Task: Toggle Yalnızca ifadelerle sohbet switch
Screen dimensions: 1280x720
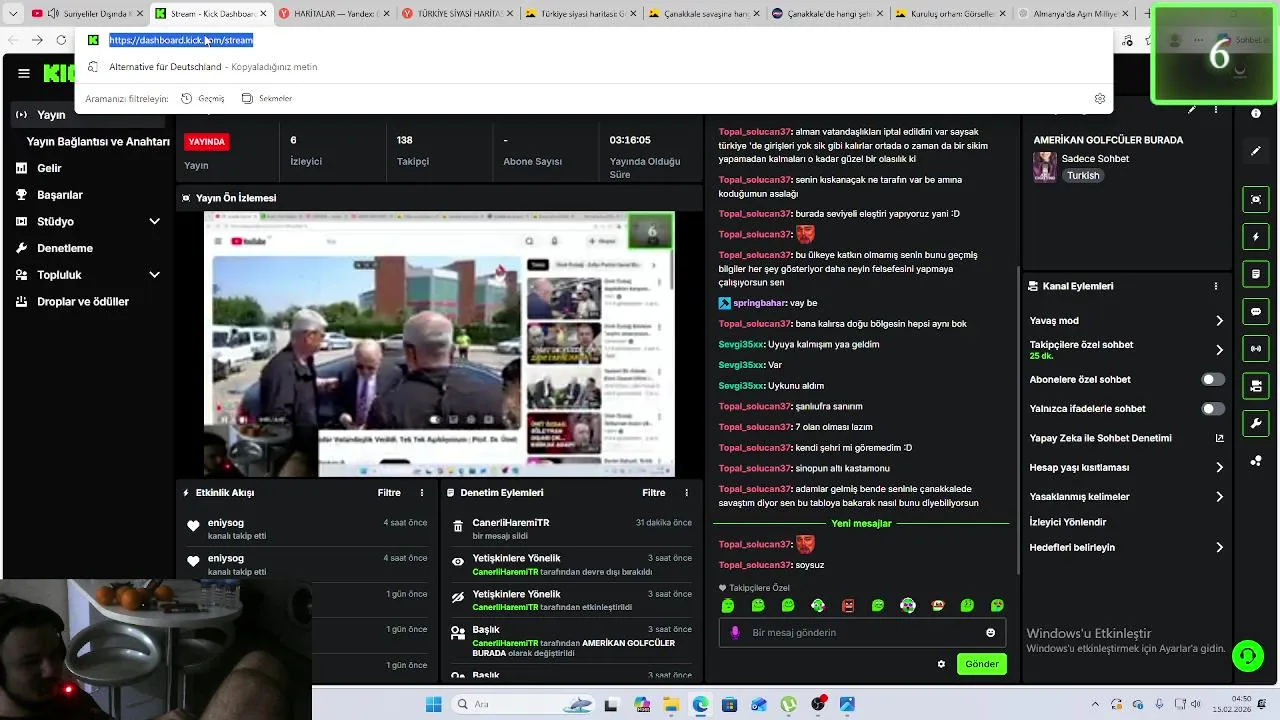Action: pos(1213,409)
